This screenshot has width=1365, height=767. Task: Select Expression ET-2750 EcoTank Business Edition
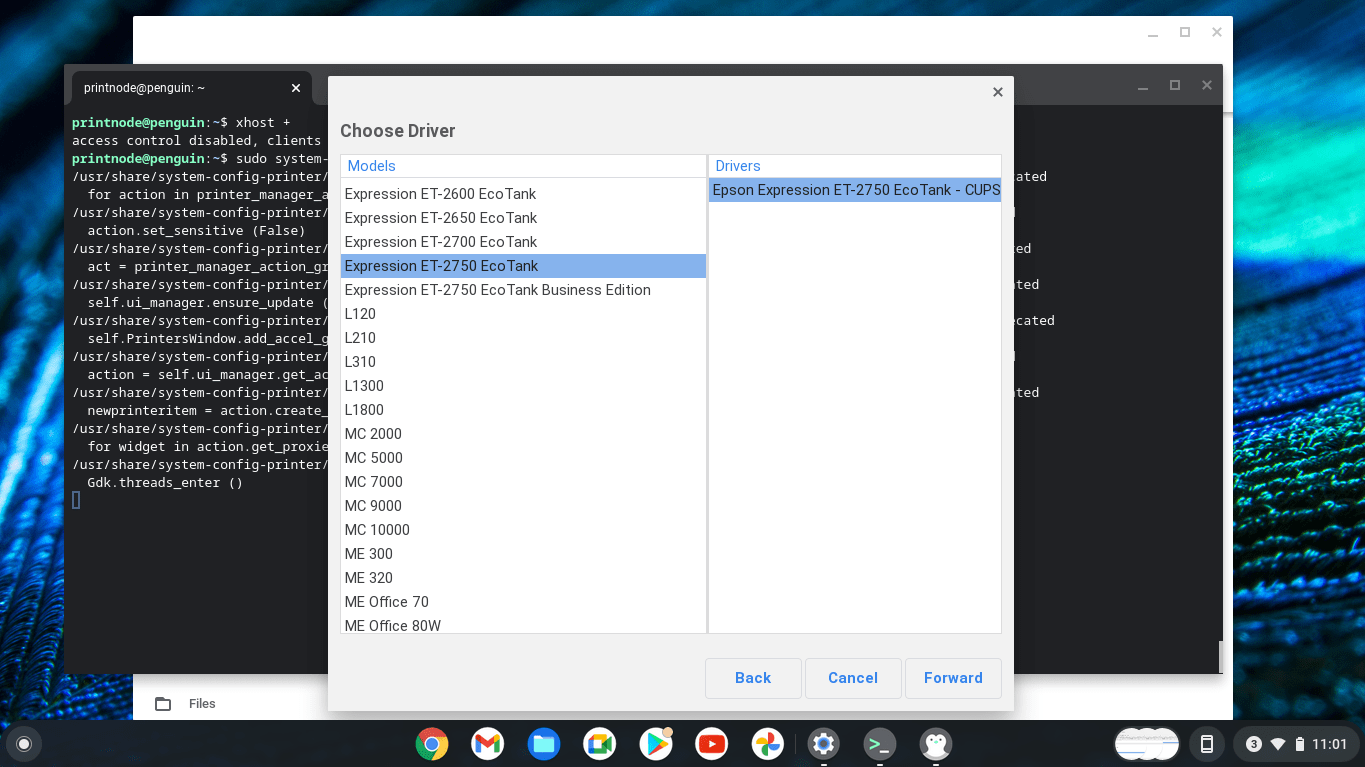pos(524,290)
